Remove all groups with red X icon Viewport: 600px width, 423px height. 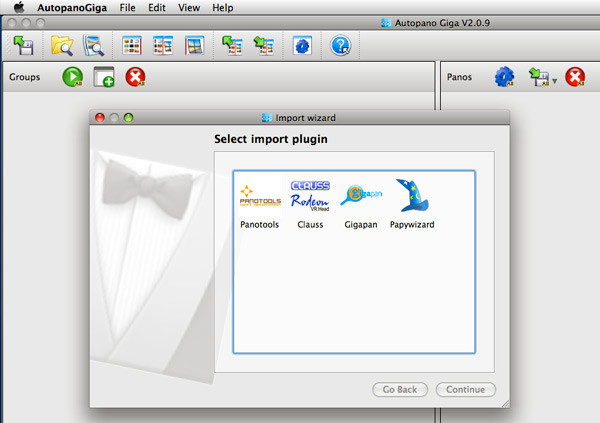(135, 77)
